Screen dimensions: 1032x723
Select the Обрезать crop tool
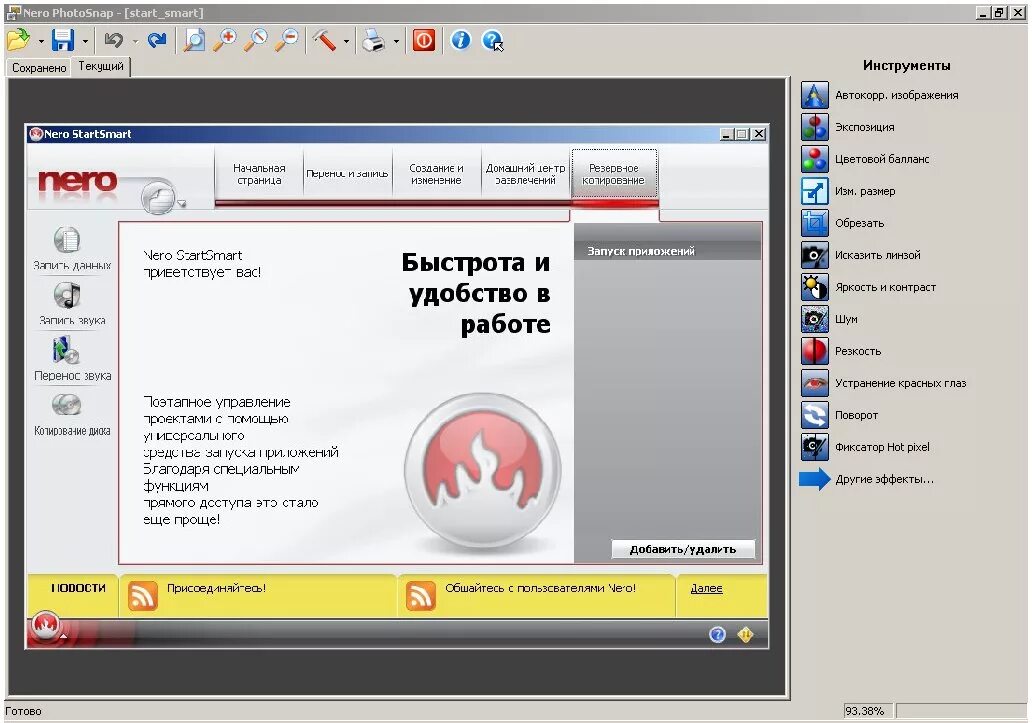point(842,223)
